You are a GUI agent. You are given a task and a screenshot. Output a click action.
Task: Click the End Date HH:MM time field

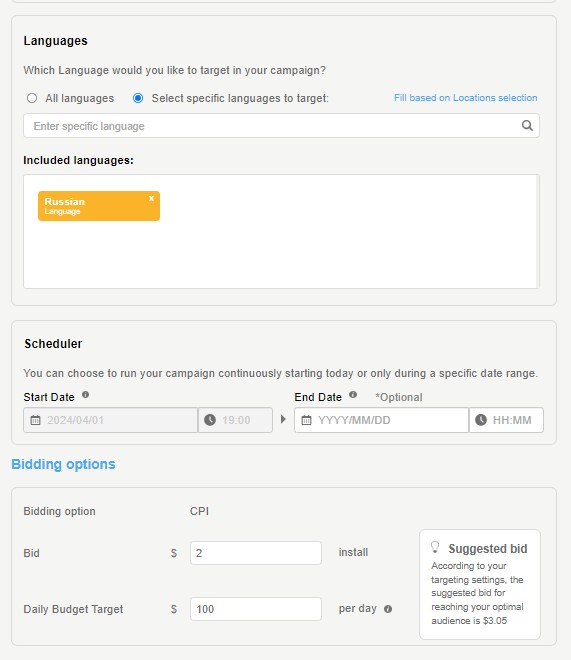[x=506, y=420]
